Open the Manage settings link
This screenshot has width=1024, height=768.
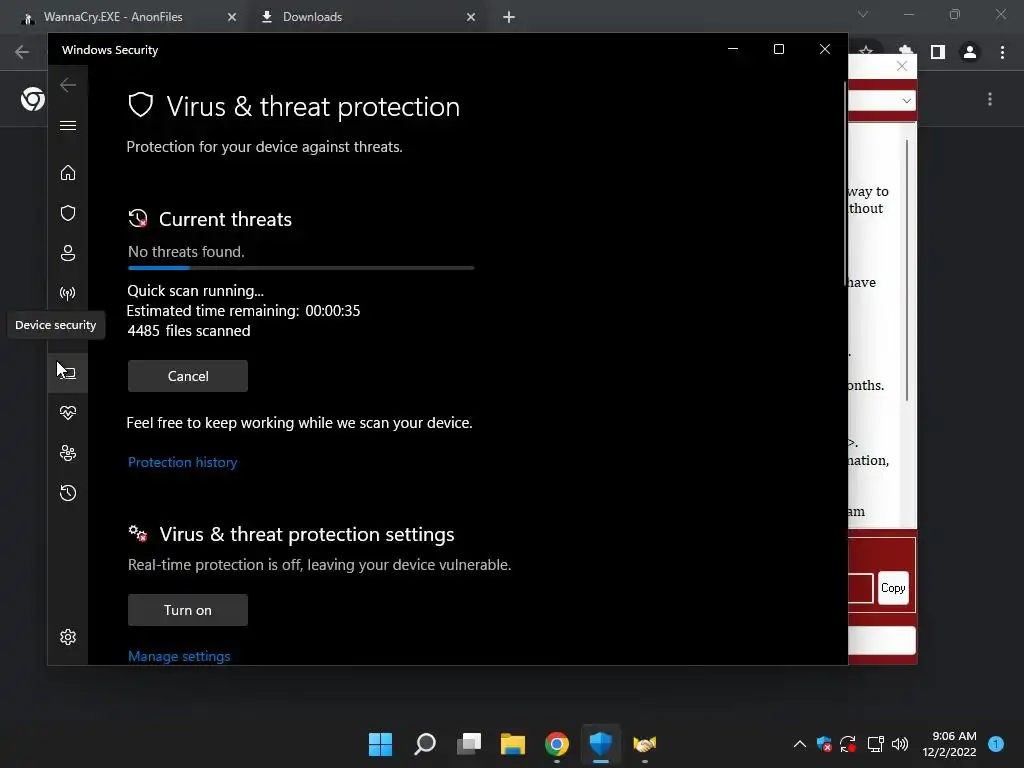(x=179, y=656)
